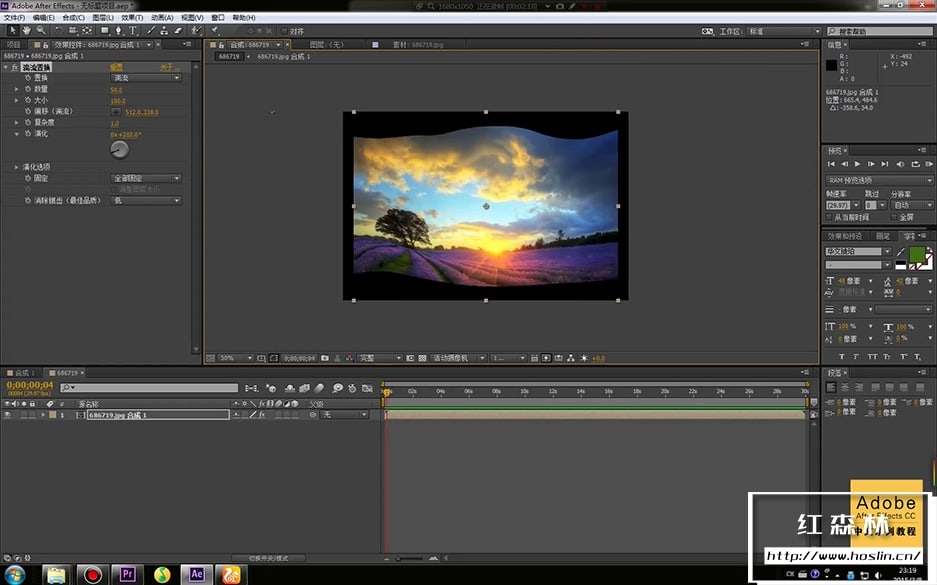Click the timeline search field
This screenshot has width=937, height=585.
point(149,388)
